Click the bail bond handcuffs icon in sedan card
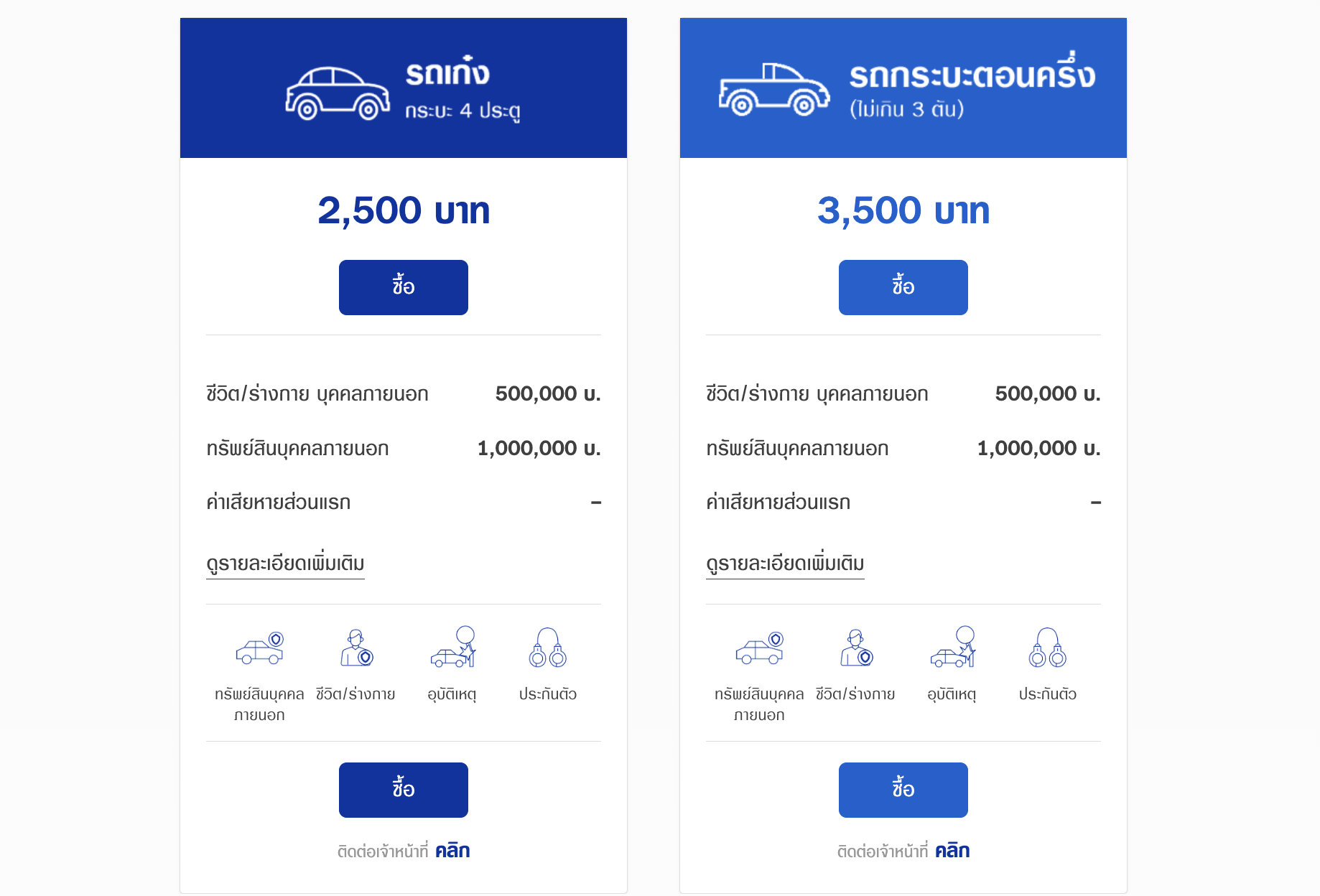Image resolution: width=1320 pixels, height=896 pixels. coord(548,648)
